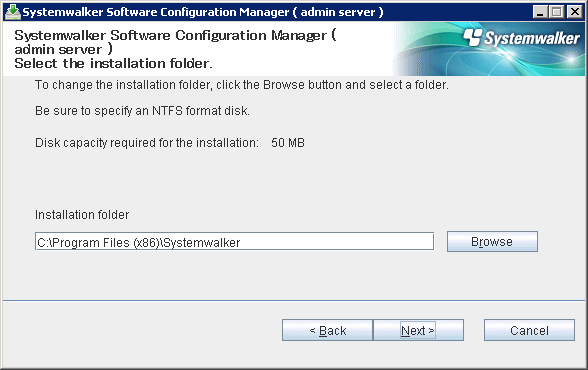Click the NTFS format disk notice text
Viewport: 588px width, 370px height.
click(142, 111)
